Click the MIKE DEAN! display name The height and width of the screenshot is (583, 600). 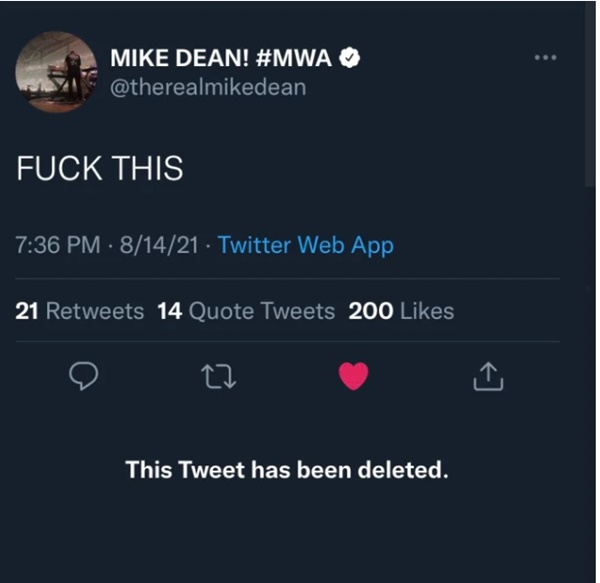click(x=172, y=60)
